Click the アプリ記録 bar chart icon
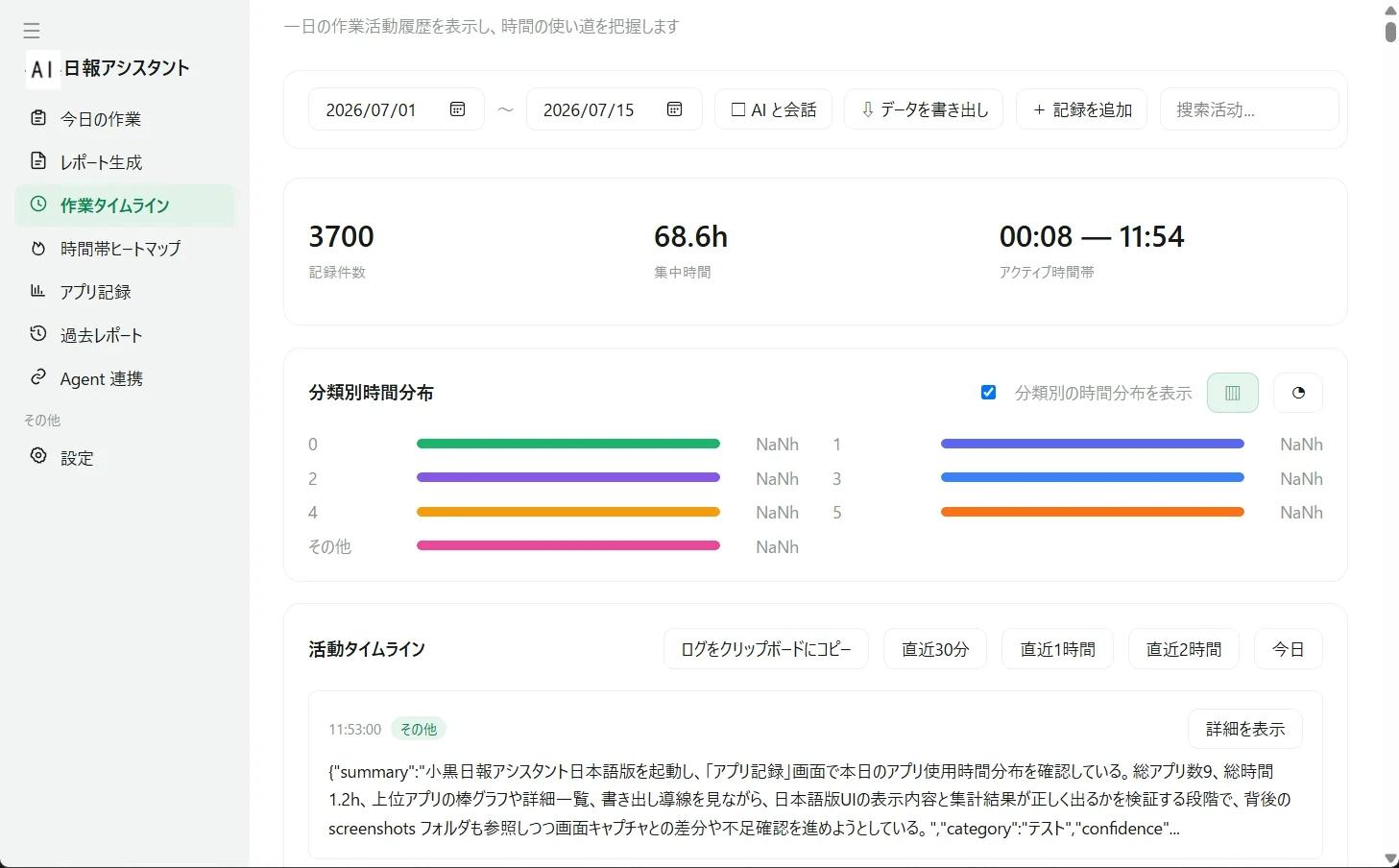Viewport: 1399px width, 868px height. [38, 291]
